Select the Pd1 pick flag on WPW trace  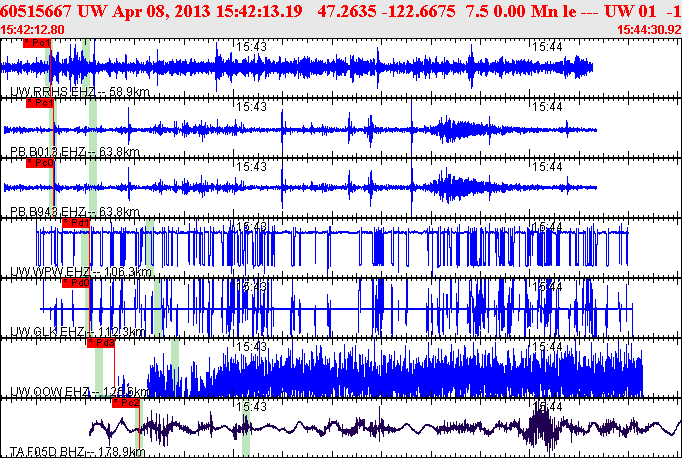(76, 223)
